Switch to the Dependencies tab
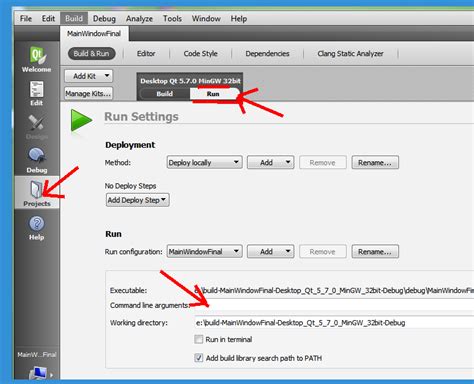 coord(267,54)
